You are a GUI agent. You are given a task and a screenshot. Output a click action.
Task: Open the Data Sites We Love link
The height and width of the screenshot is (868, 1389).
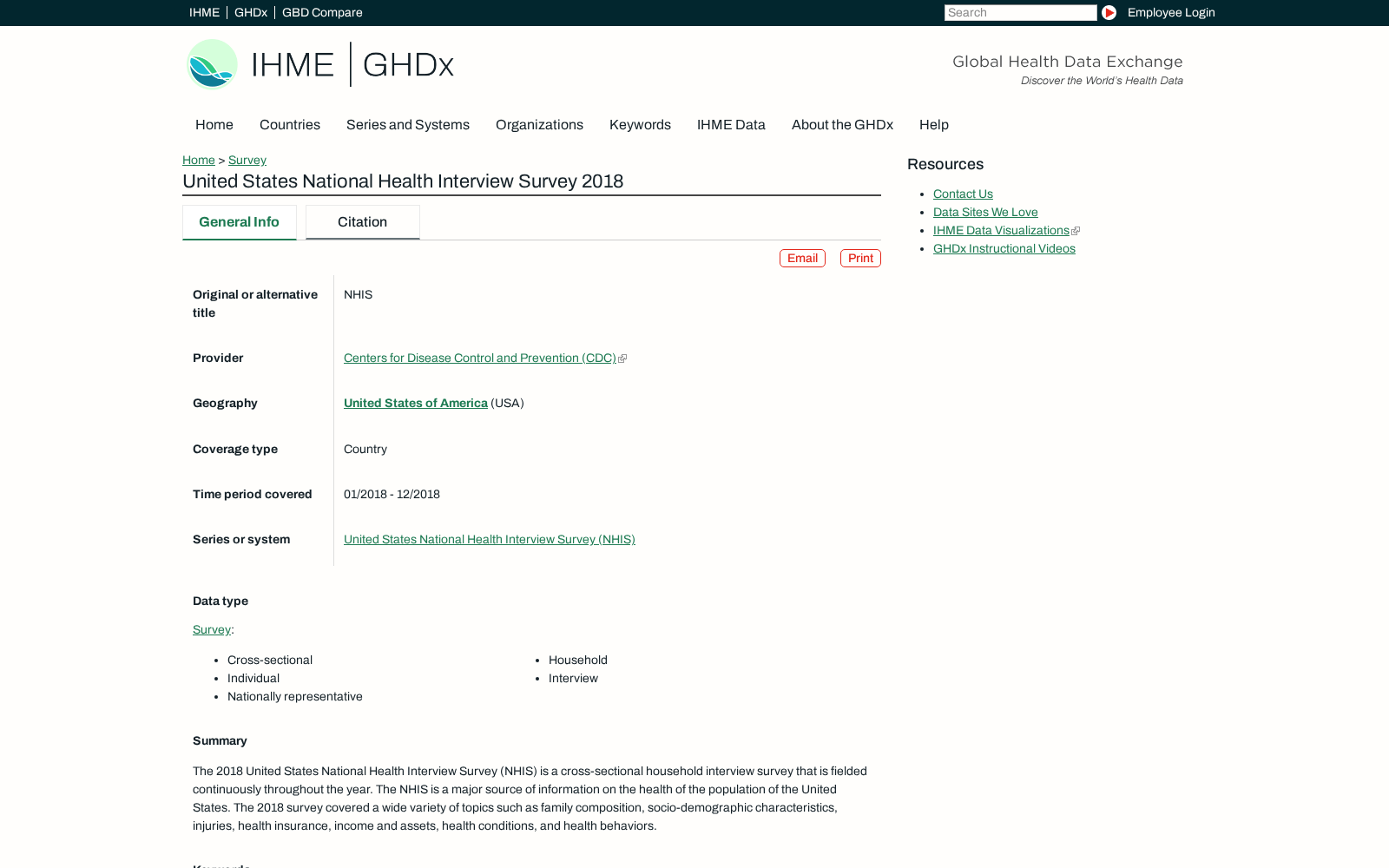(x=985, y=212)
